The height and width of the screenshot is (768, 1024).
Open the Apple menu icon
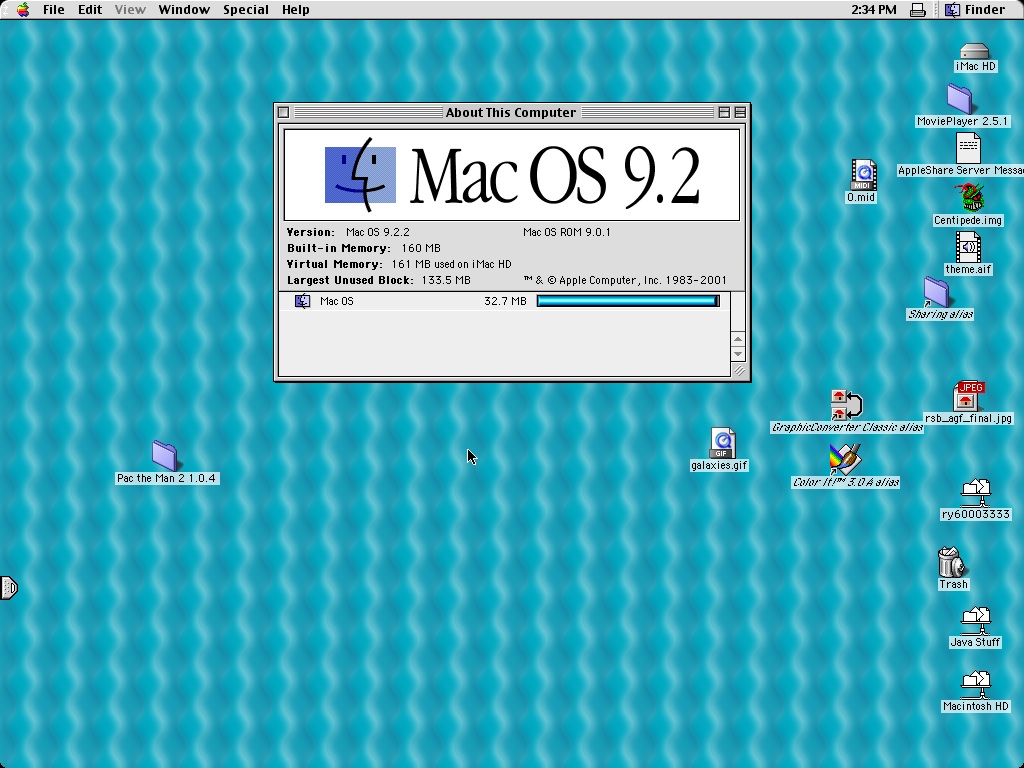(23, 10)
